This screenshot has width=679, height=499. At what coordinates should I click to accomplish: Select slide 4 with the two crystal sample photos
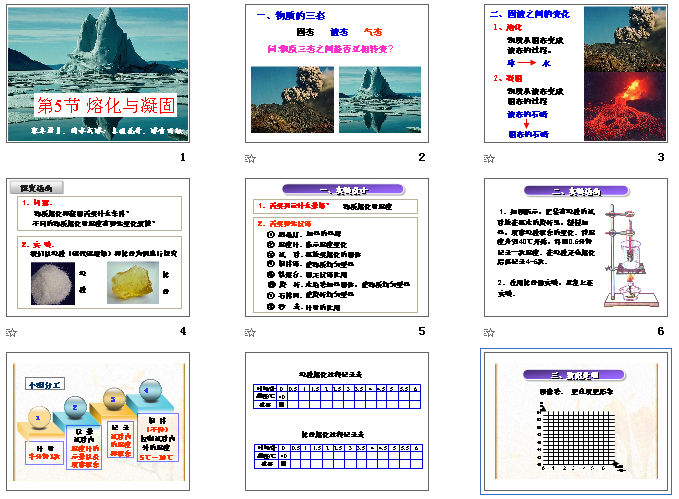click(98, 246)
